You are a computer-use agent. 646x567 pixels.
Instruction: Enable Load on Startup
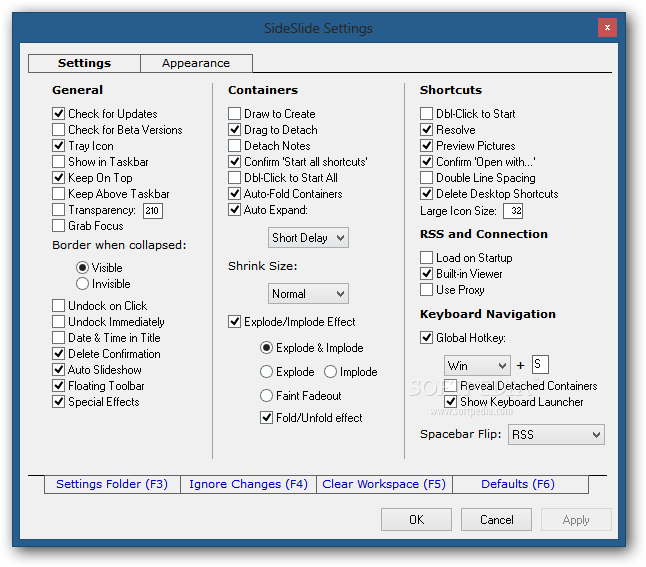[x=426, y=258]
